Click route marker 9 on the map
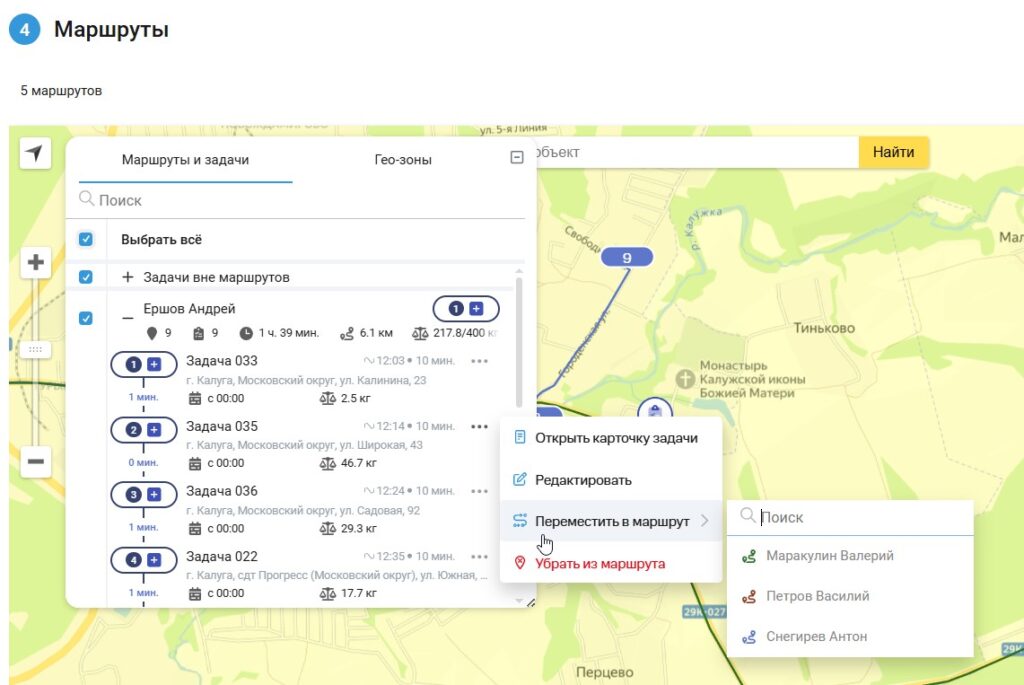 627,258
